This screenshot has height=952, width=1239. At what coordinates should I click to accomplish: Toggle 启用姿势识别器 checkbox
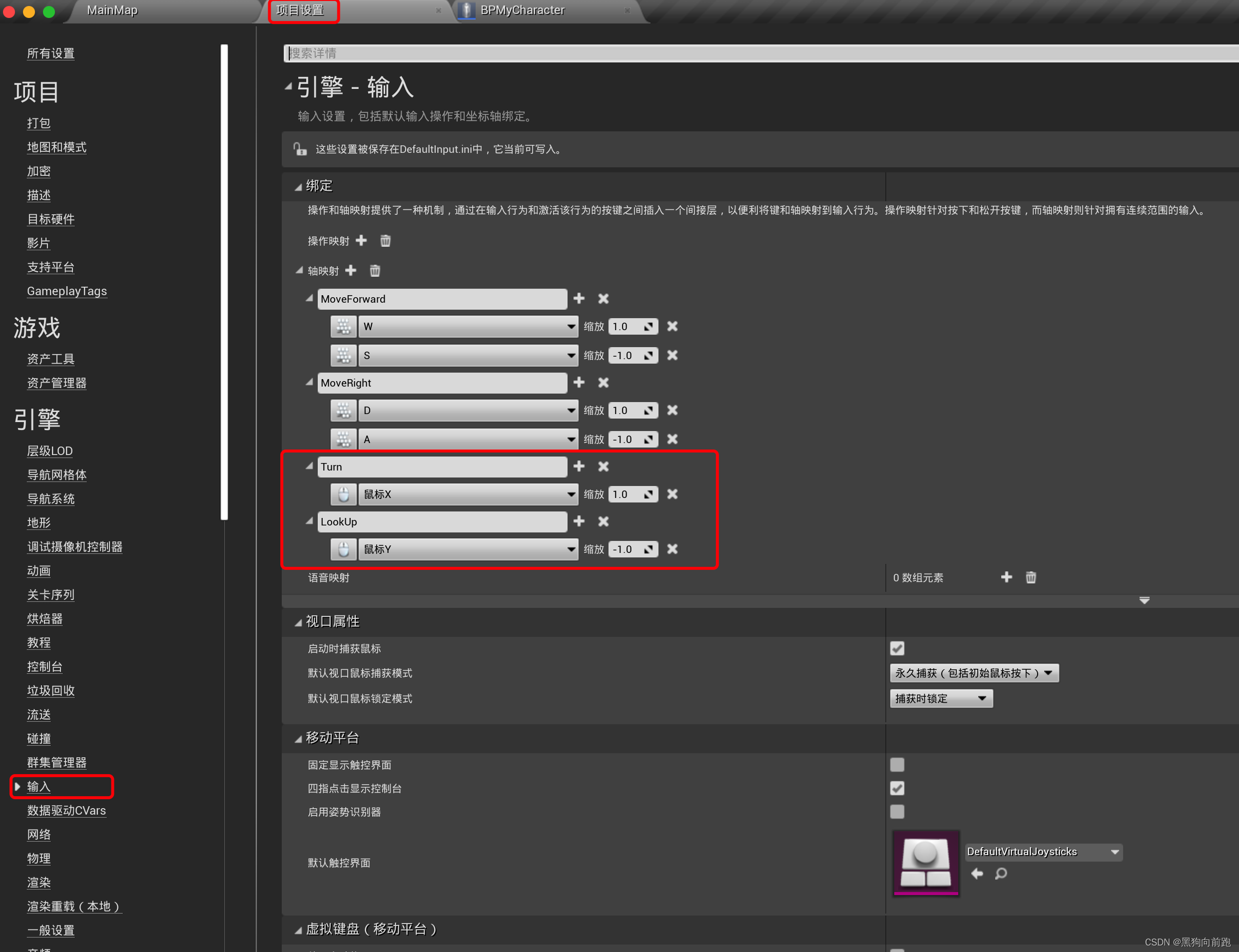pyautogui.click(x=897, y=812)
